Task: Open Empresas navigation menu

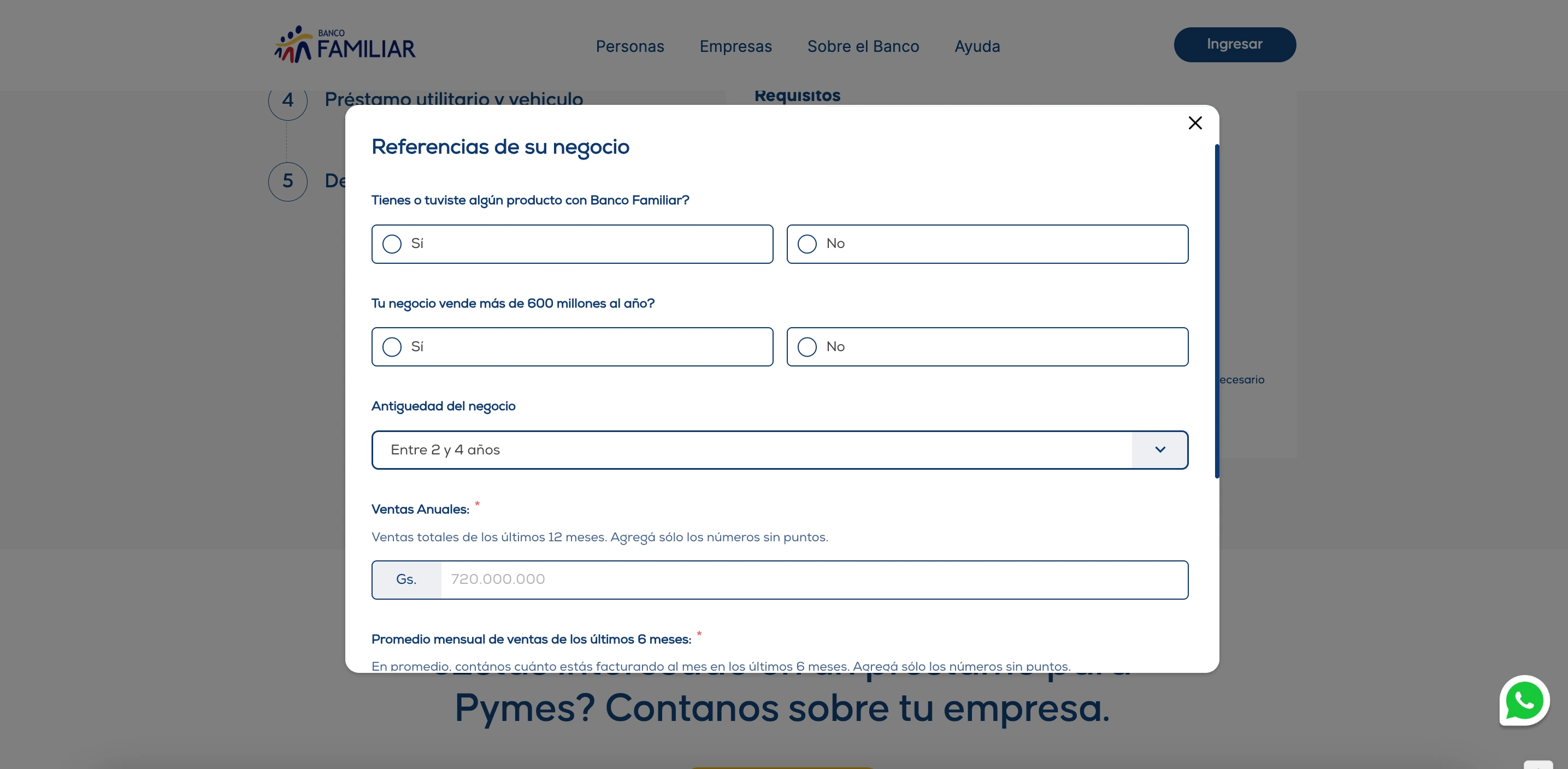Action: [x=735, y=46]
